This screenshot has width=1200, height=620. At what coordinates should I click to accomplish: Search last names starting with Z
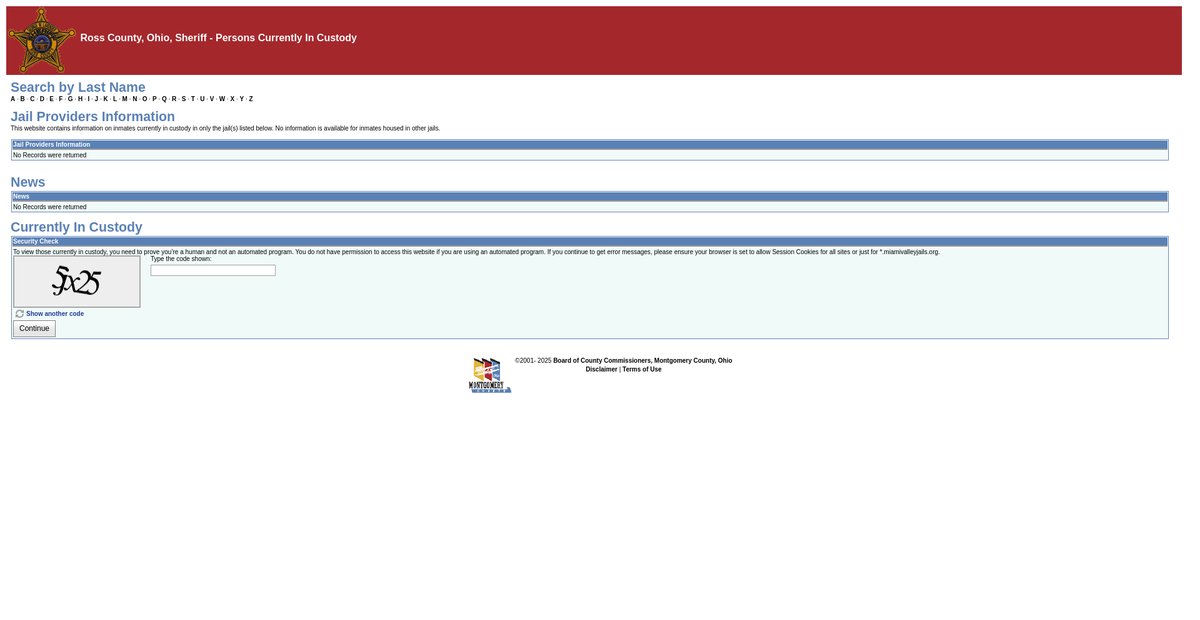point(251,99)
